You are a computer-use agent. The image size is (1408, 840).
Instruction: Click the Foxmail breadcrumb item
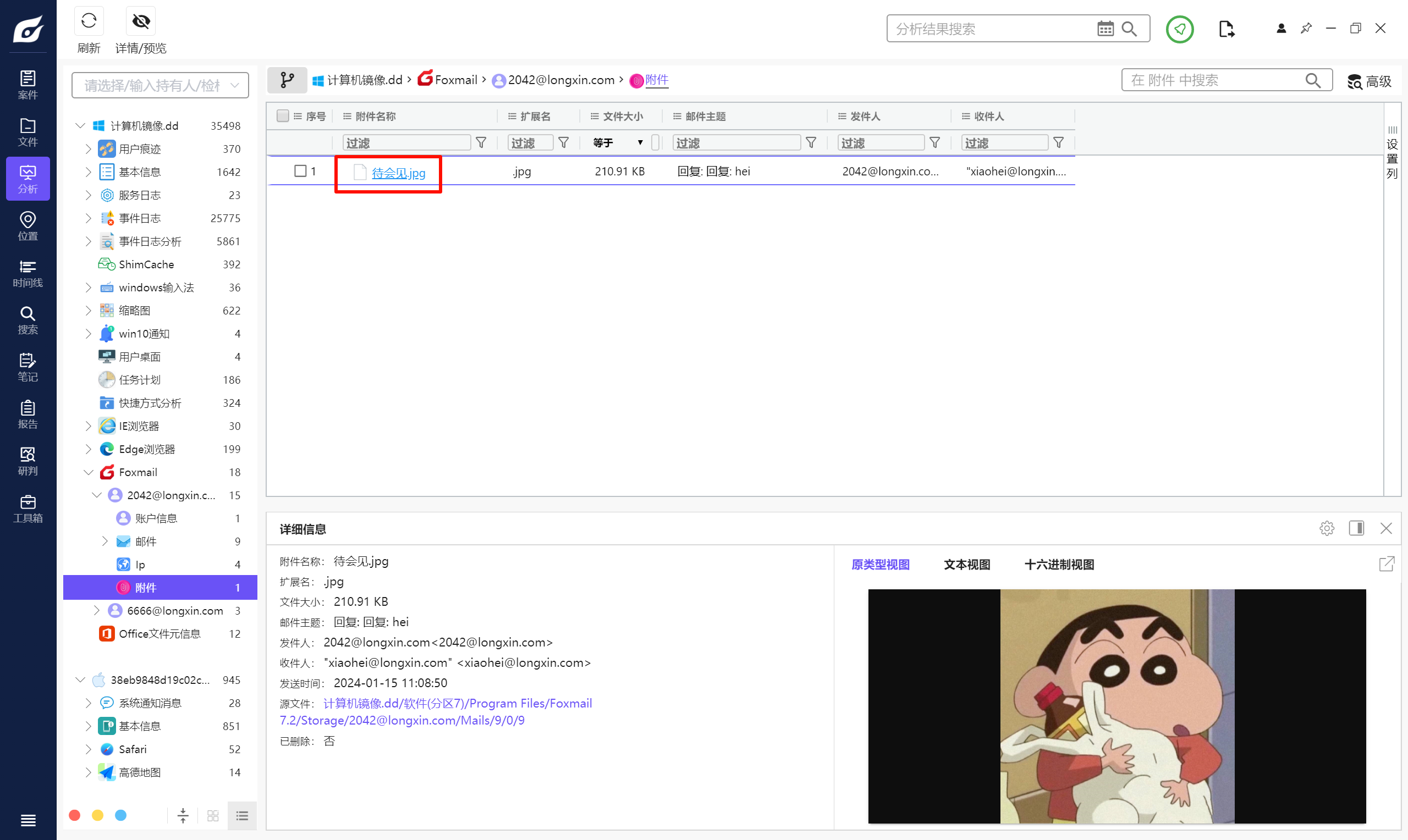coord(448,80)
